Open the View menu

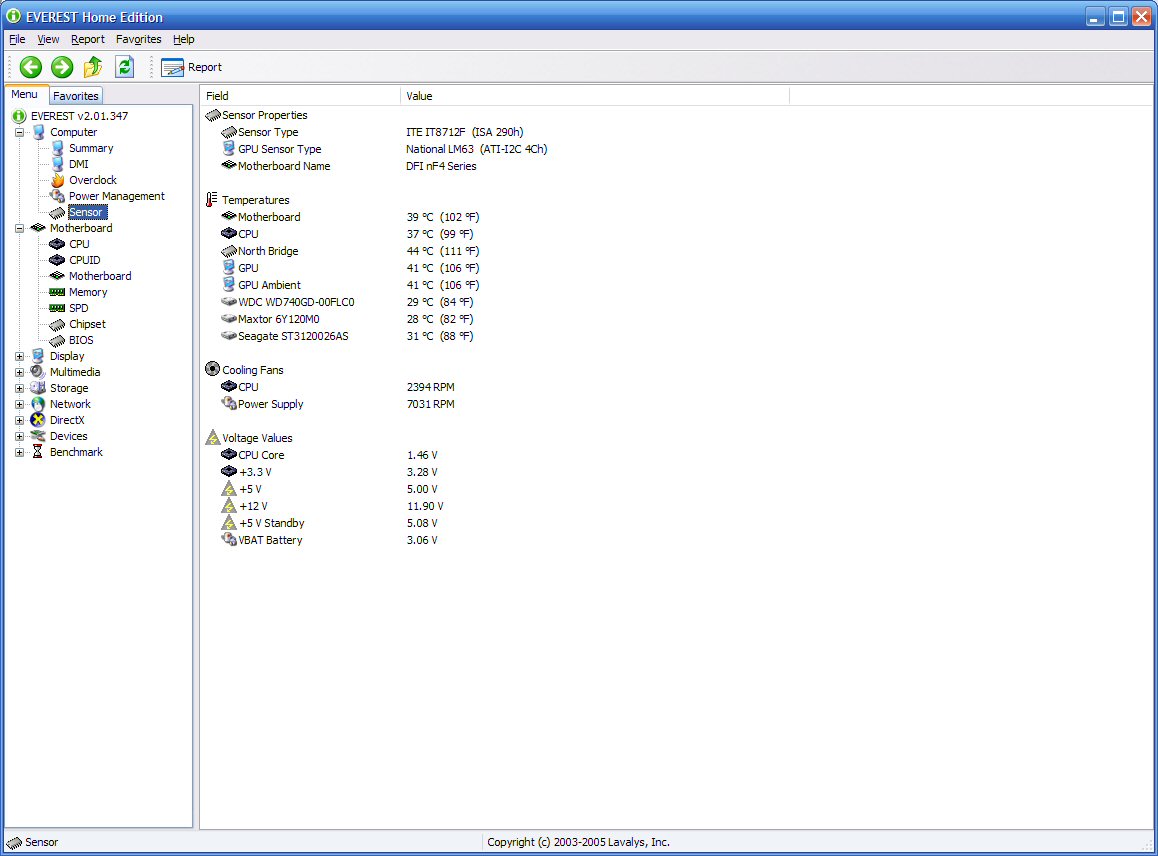coord(48,39)
